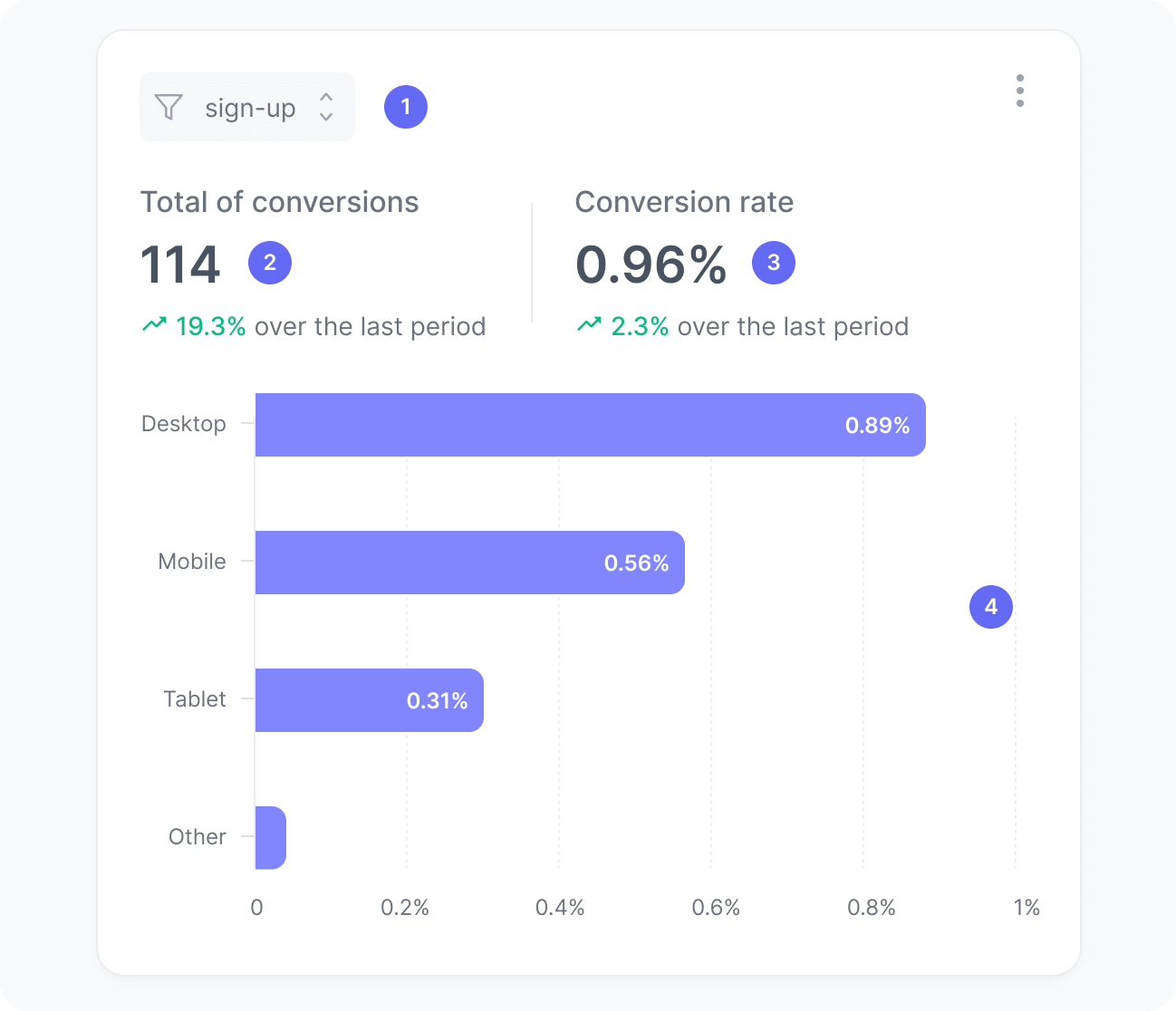
Task: Select the numbered badge 1 next to sign-up filter
Action: click(405, 107)
